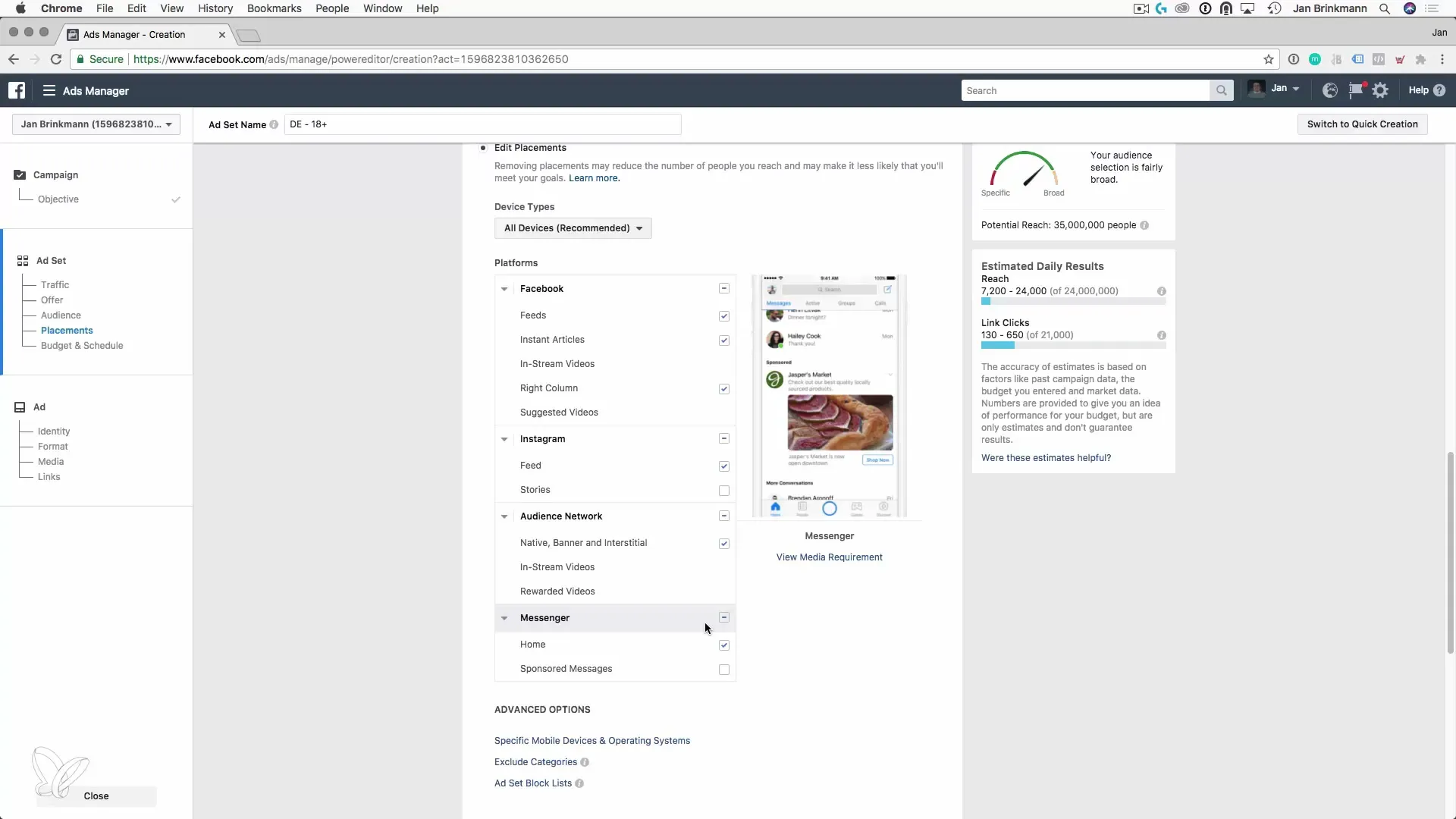Open the Chrome three-dot menu
This screenshot has width=1456, height=819.
[x=1442, y=59]
